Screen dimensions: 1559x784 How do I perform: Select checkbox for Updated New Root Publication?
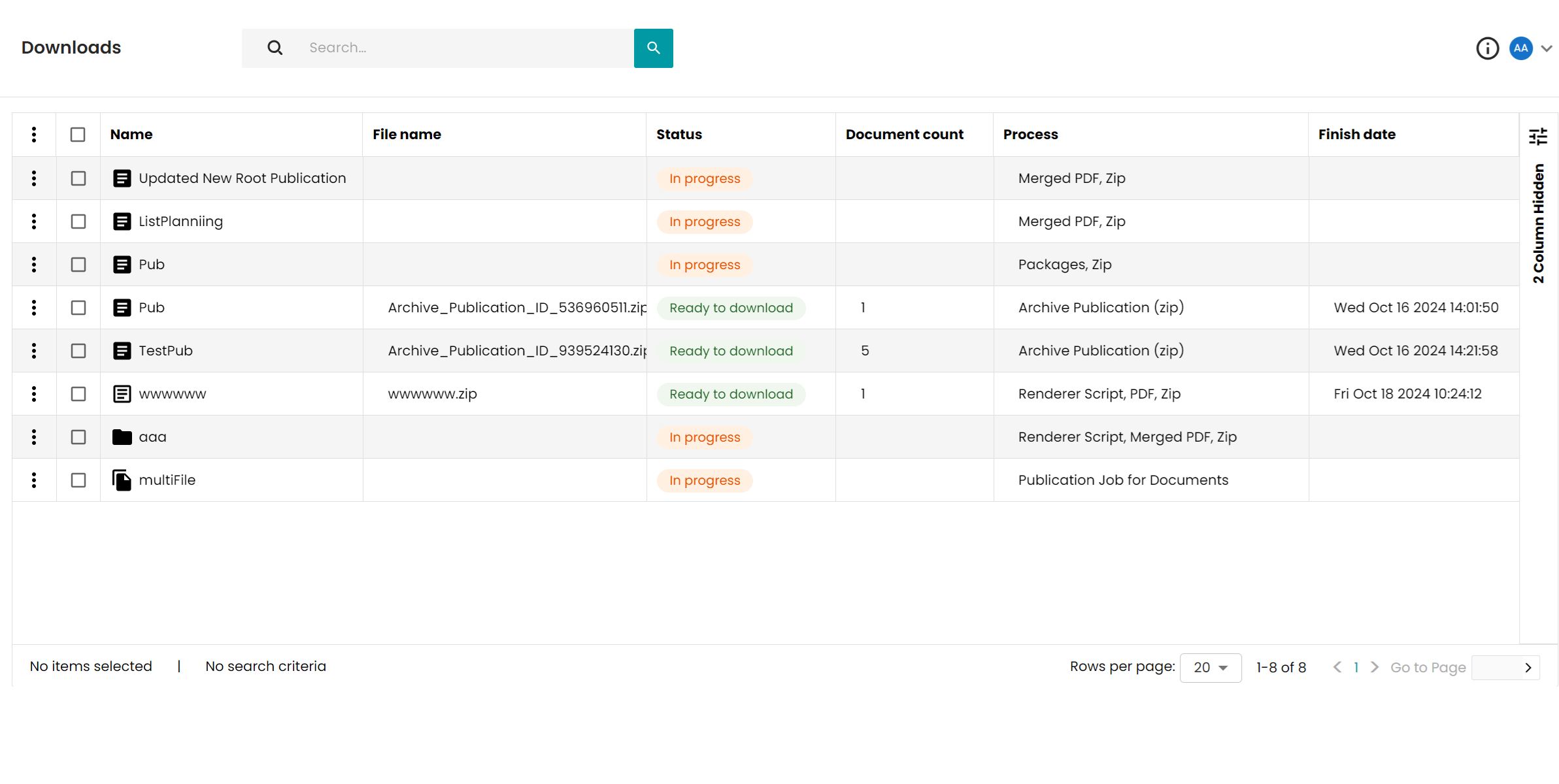click(x=78, y=178)
